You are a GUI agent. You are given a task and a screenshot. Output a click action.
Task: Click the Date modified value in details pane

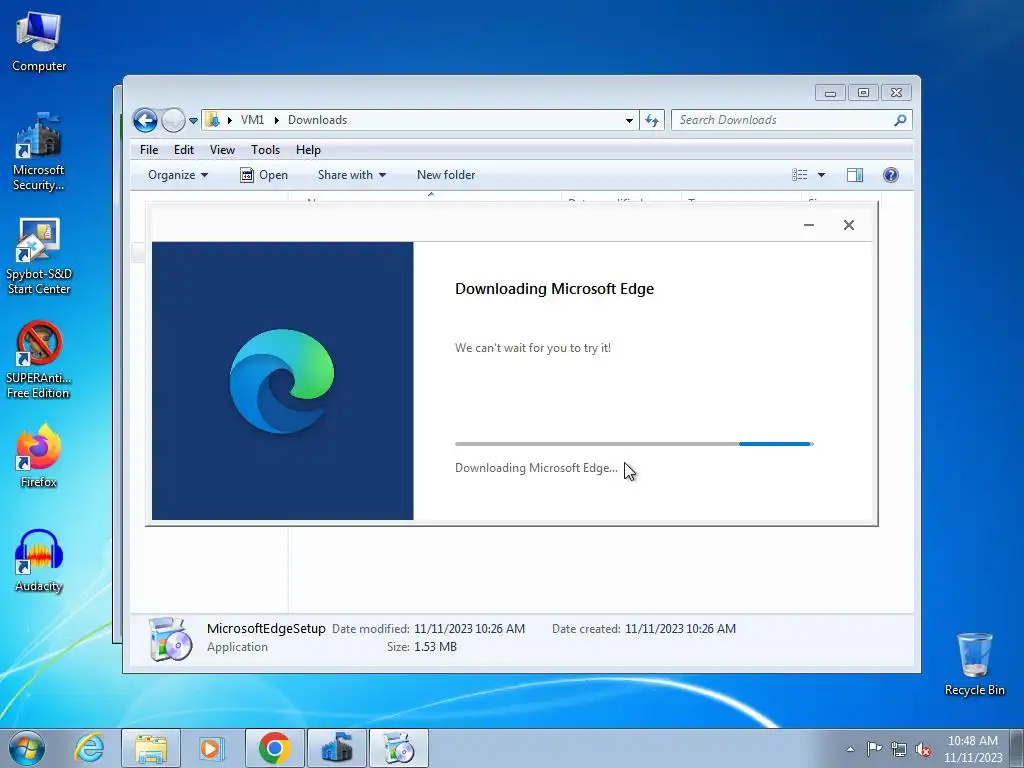[x=469, y=629]
